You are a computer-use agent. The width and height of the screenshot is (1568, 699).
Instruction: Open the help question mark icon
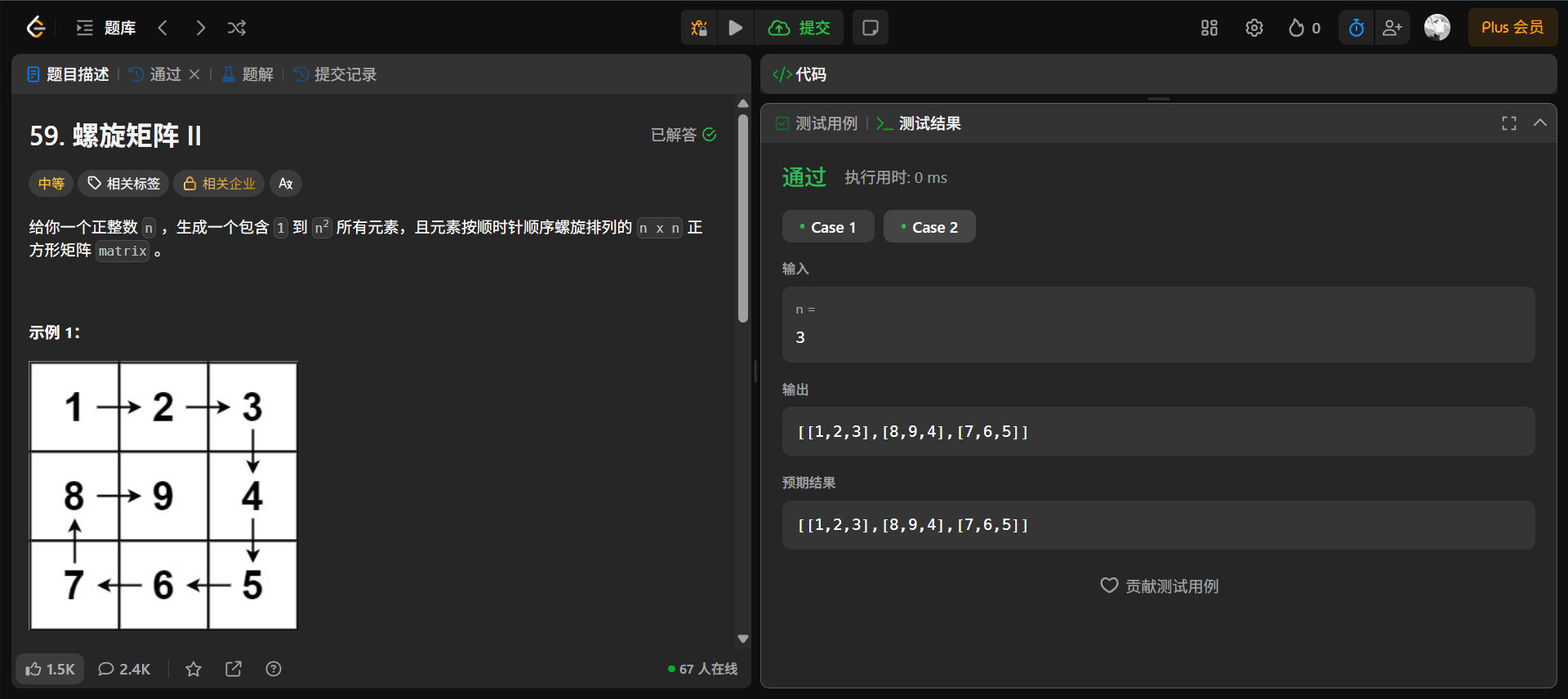coord(274,669)
